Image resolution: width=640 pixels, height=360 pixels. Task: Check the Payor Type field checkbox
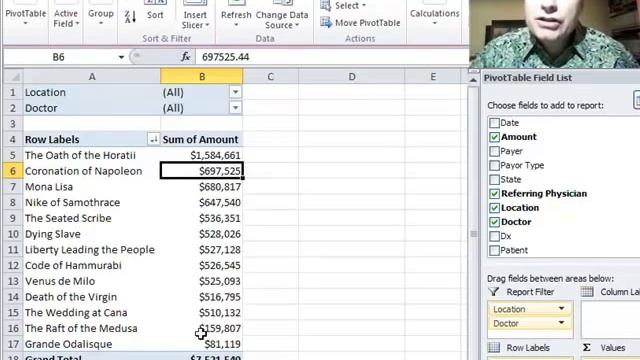pyautogui.click(x=494, y=165)
